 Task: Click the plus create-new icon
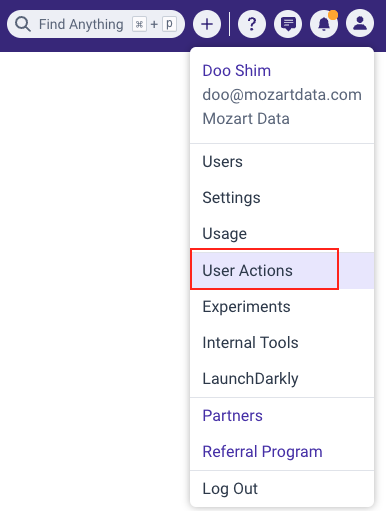tap(207, 24)
